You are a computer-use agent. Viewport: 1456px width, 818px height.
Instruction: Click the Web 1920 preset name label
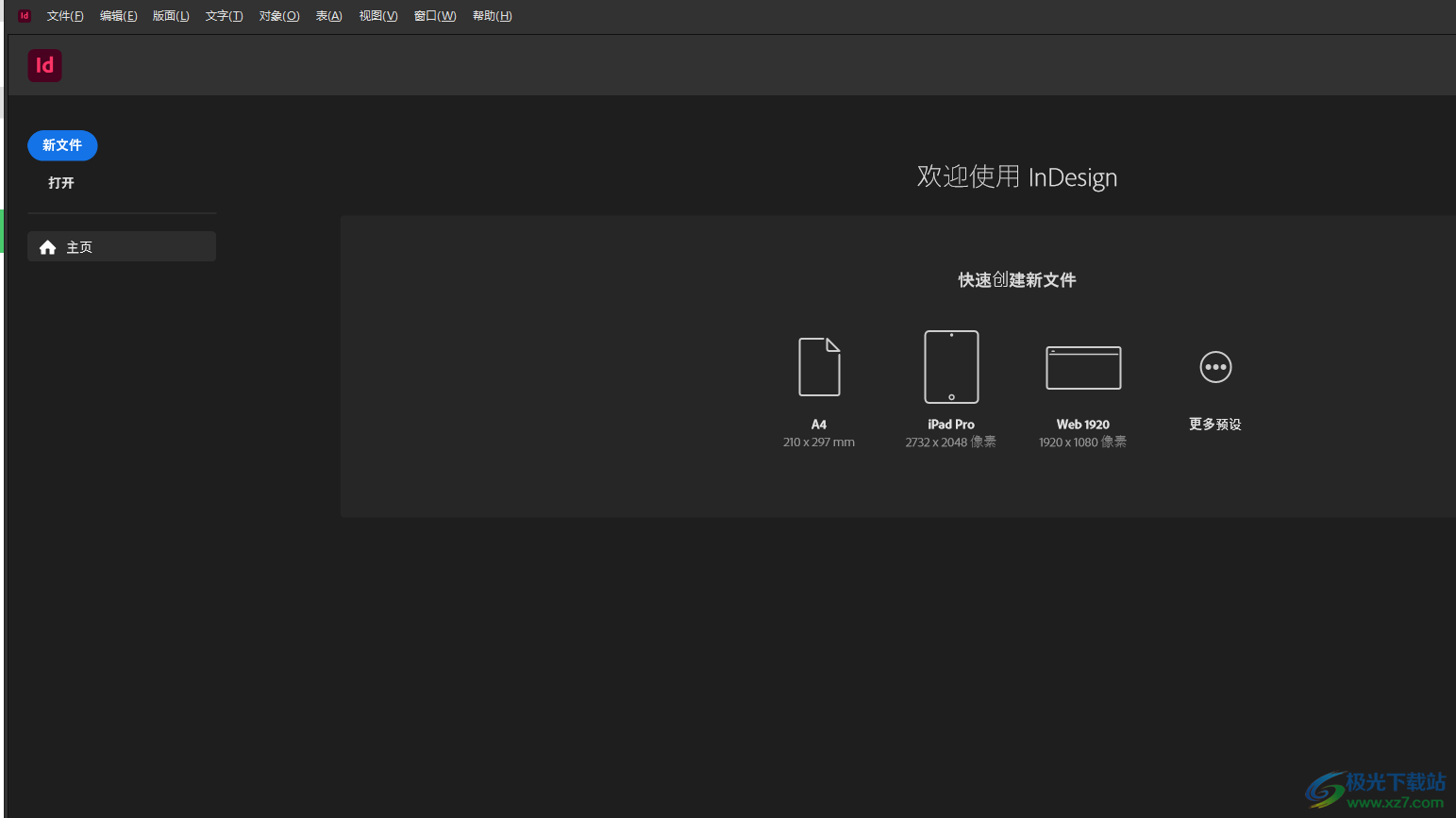[x=1083, y=425]
